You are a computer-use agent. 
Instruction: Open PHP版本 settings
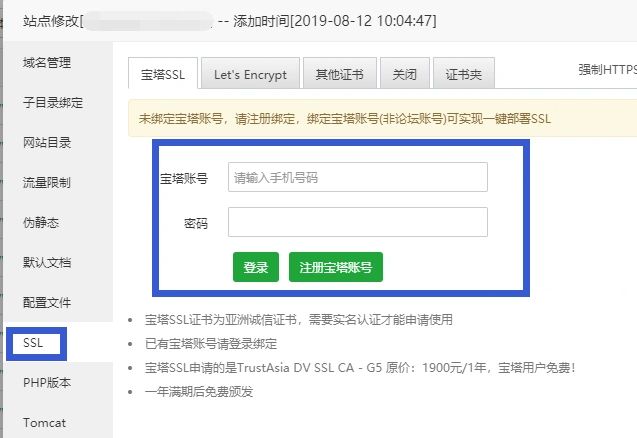click(47, 383)
